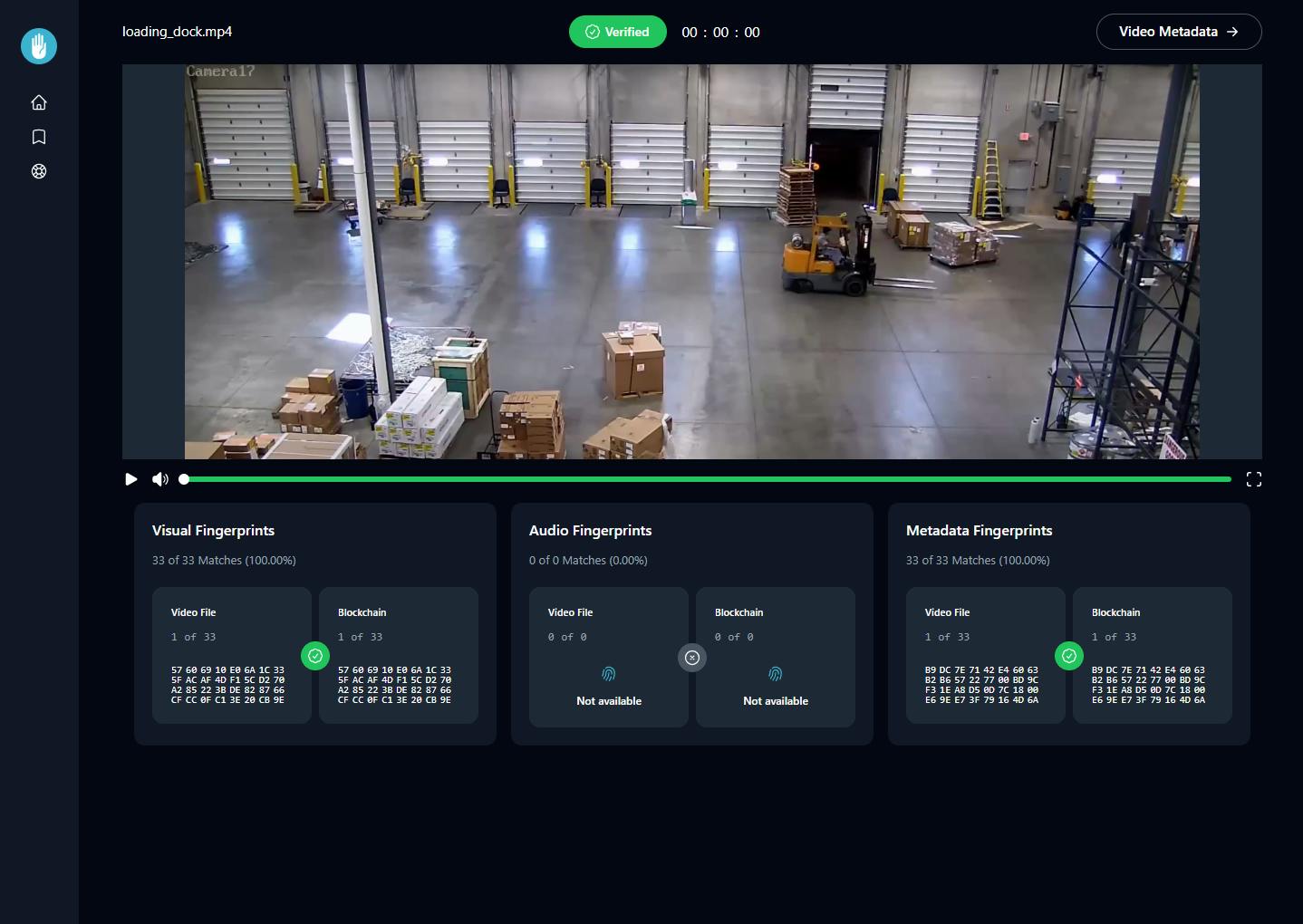Open Video Metadata panel
1303x924 pixels.
(x=1178, y=32)
